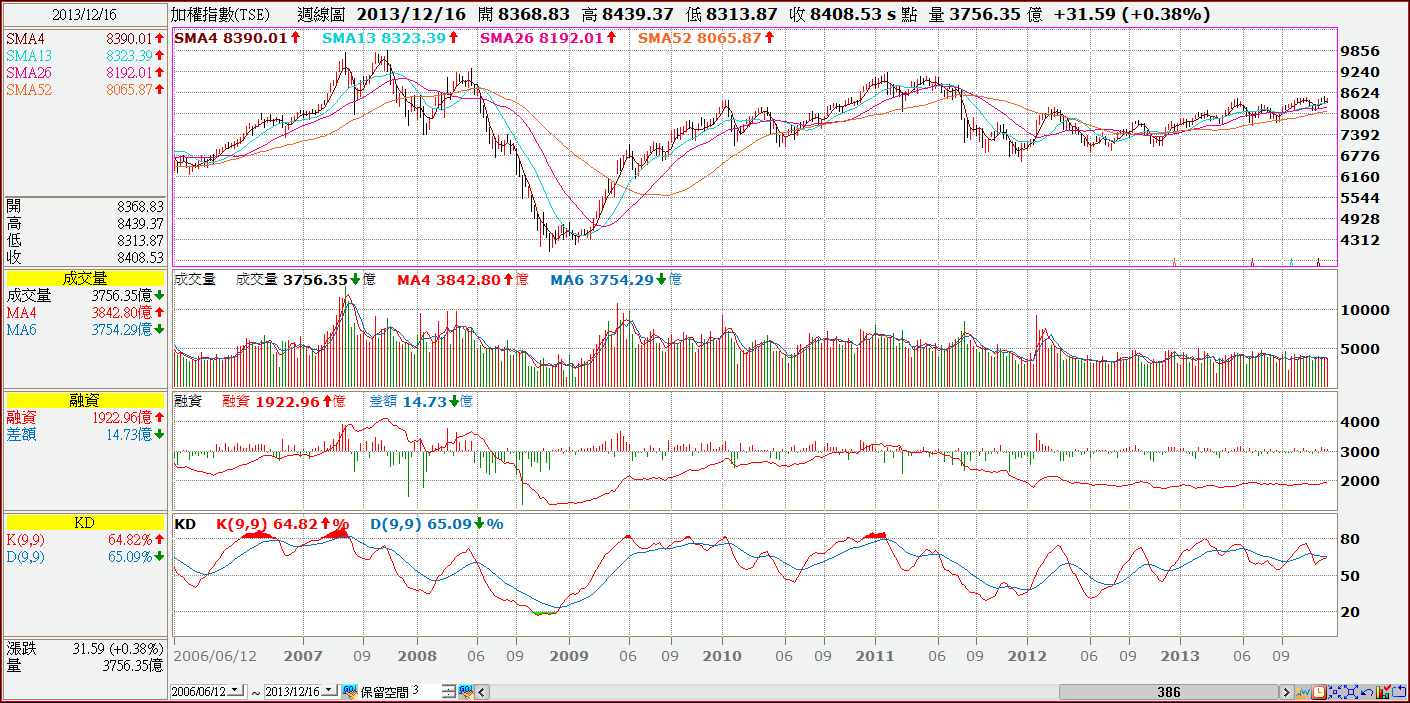This screenshot has height=703, width=1410.
Task: Click left panel 收 8408.53 row
Action: pyautogui.click(x=84, y=258)
